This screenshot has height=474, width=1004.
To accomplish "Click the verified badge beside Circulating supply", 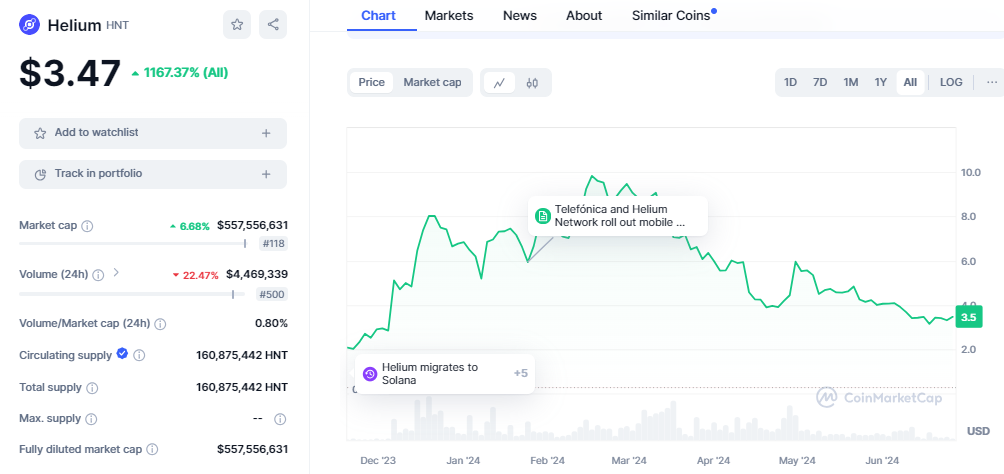I will coord(122,354).
